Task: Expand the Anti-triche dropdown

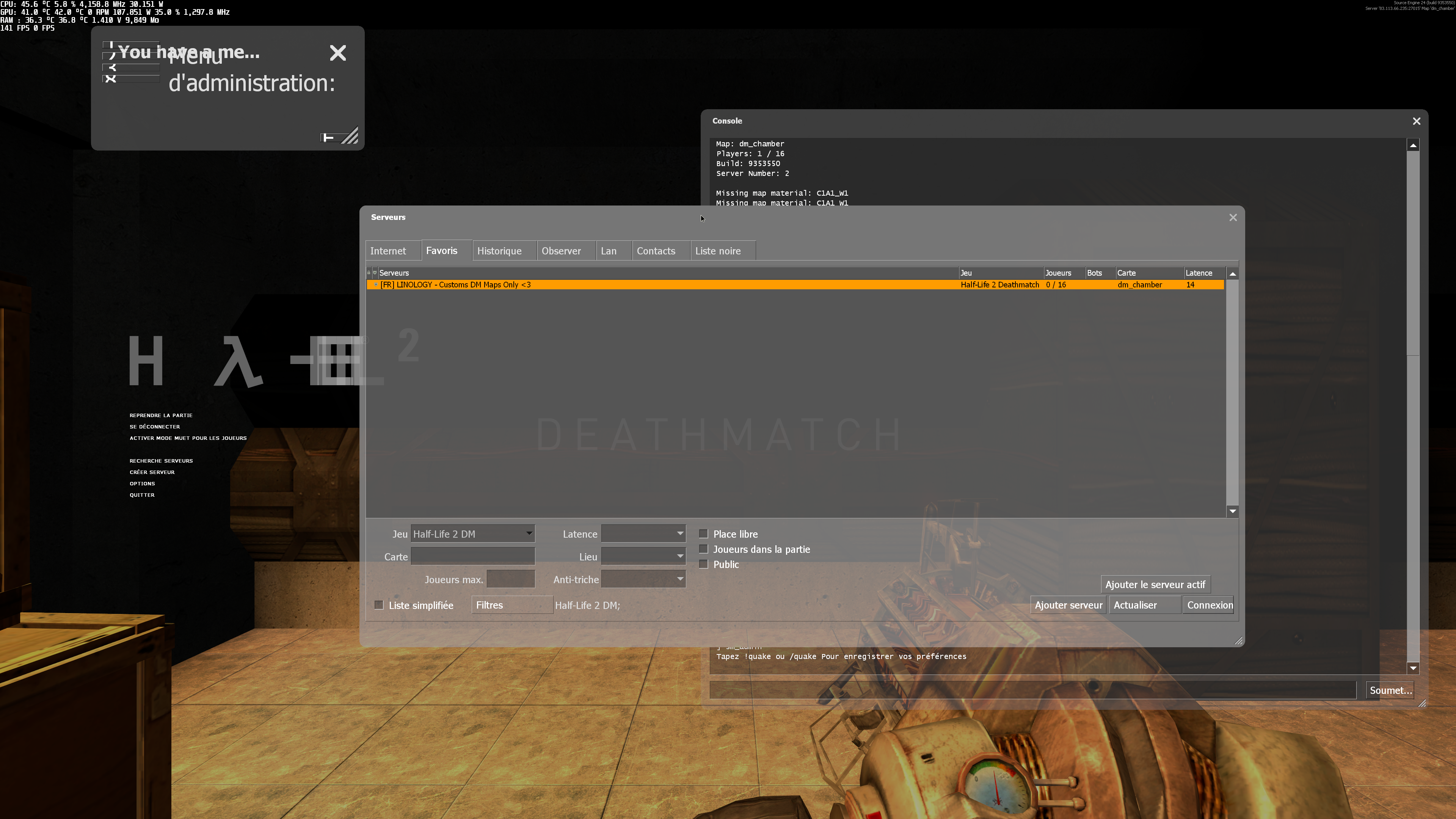Action: click(x=643, y=579)
